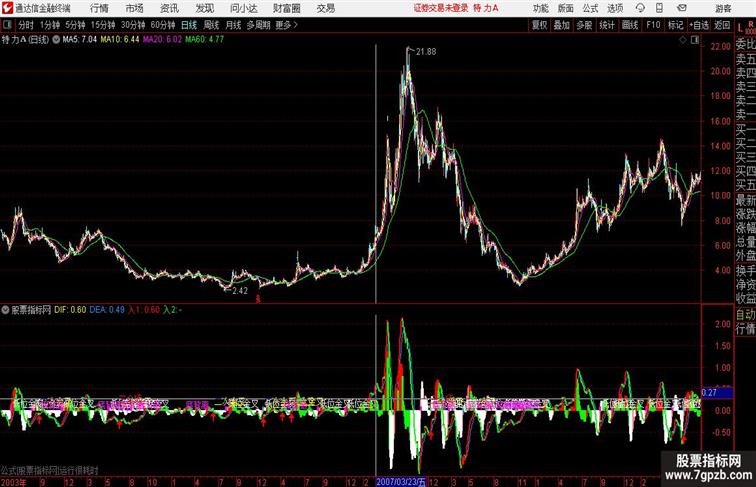Click the 总量 row in right panel
Viewport: 756px width, 487px height.
tap(745, 242)
